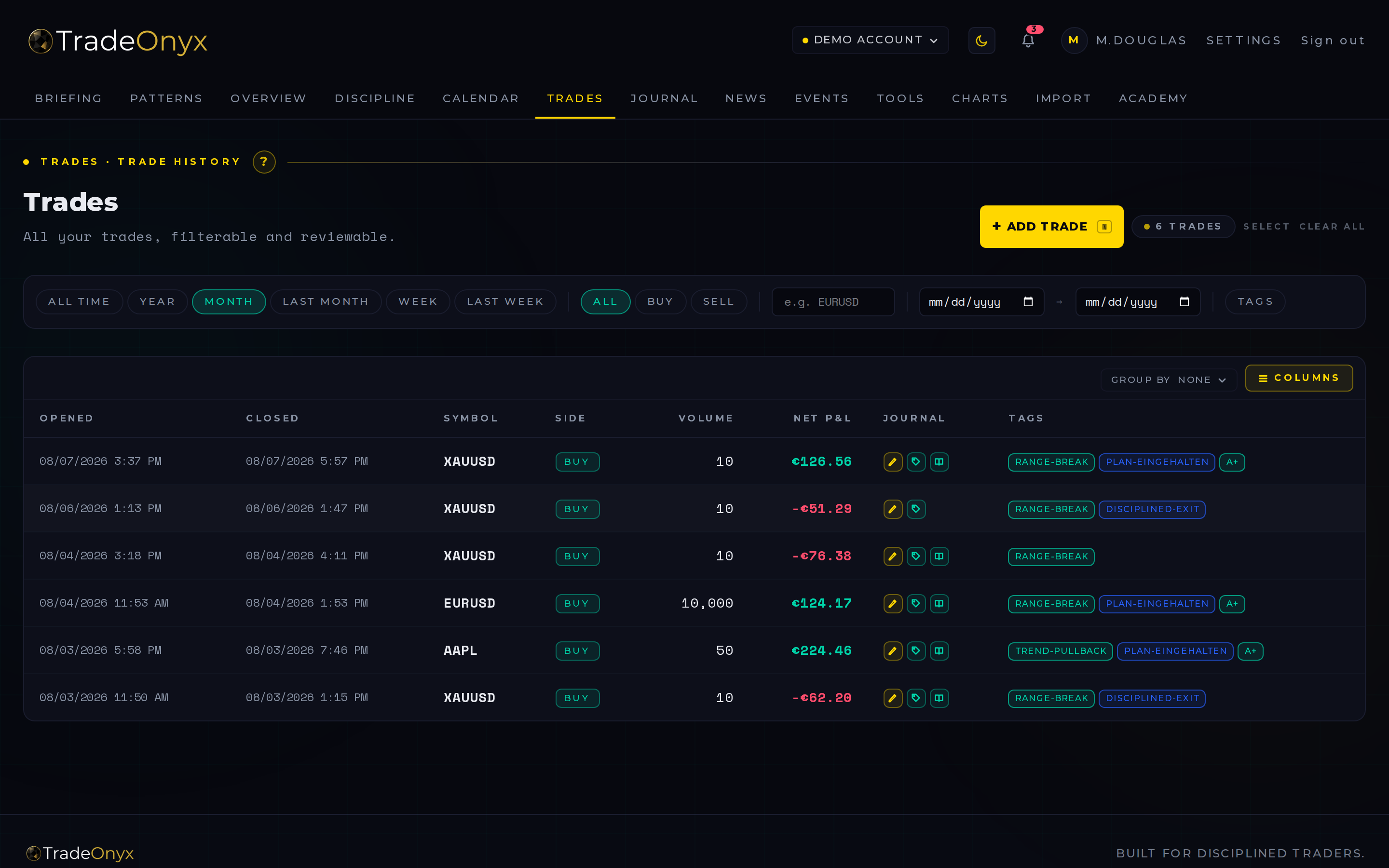Filter trades by Buy side
The image size is (1389, 868).
[x=660, y=302]
